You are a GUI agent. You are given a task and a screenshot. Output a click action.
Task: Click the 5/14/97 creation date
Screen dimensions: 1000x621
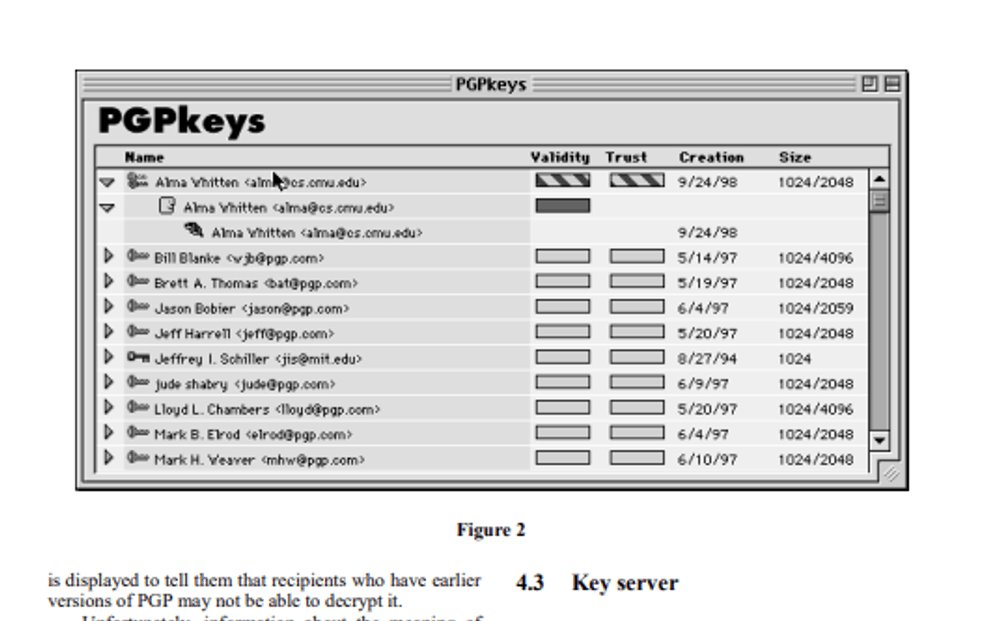click(x=707, y=258)
